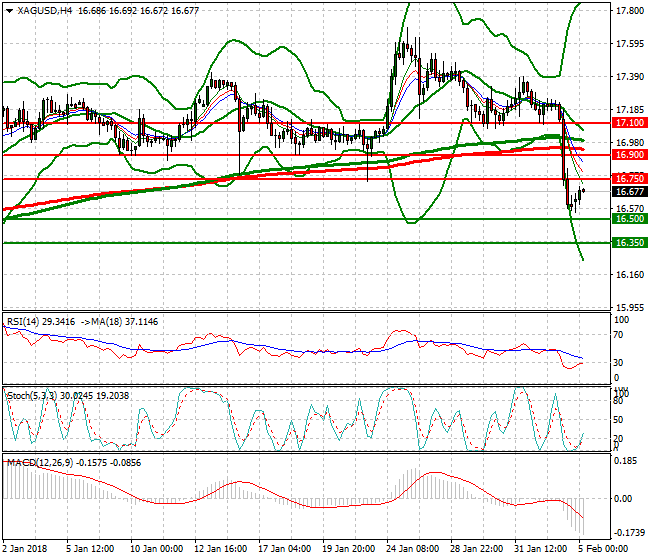The image size is (650, 560).
Task: Click the 19 Jan 20:00 time axis label
Action: [348, 549]
